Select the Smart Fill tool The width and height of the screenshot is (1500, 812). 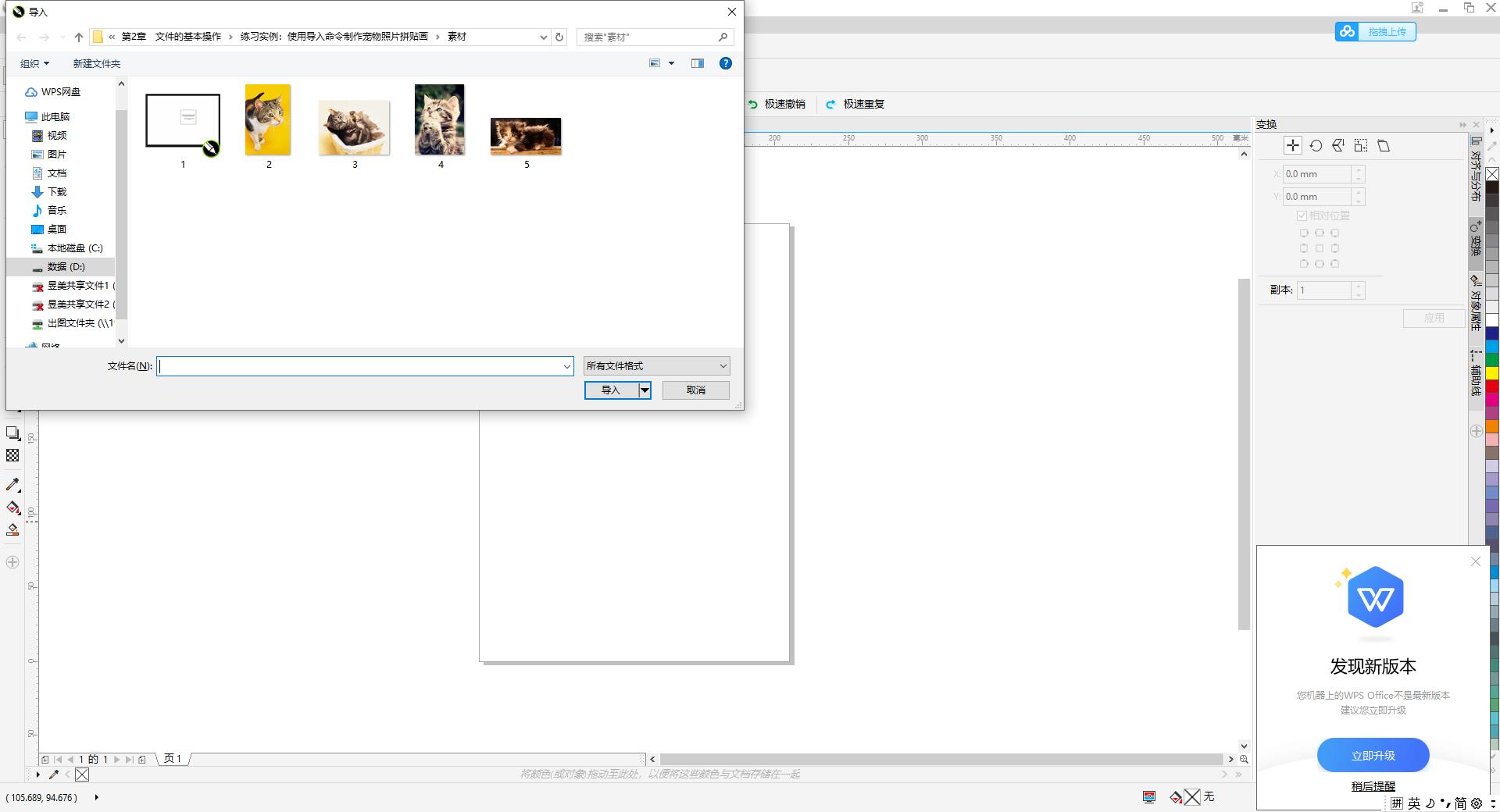coord(12,529)
